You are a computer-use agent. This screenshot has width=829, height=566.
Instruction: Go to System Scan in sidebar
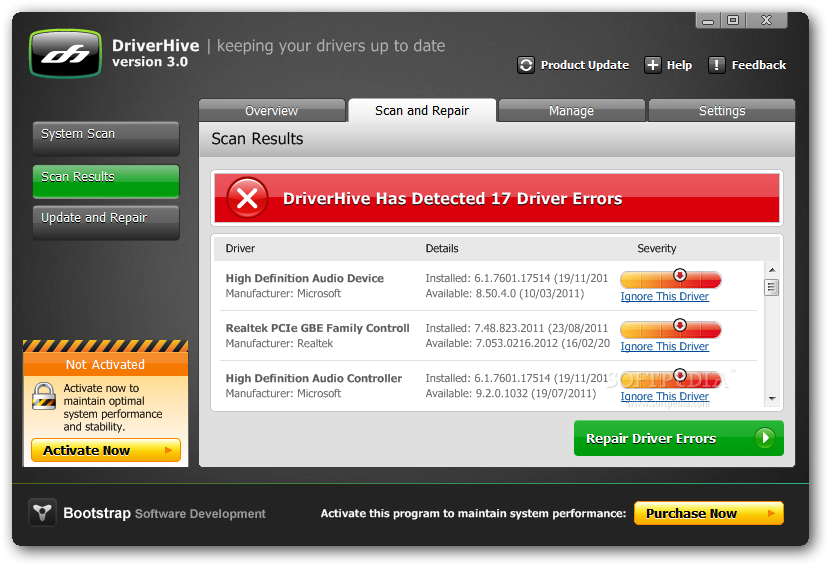106,138
